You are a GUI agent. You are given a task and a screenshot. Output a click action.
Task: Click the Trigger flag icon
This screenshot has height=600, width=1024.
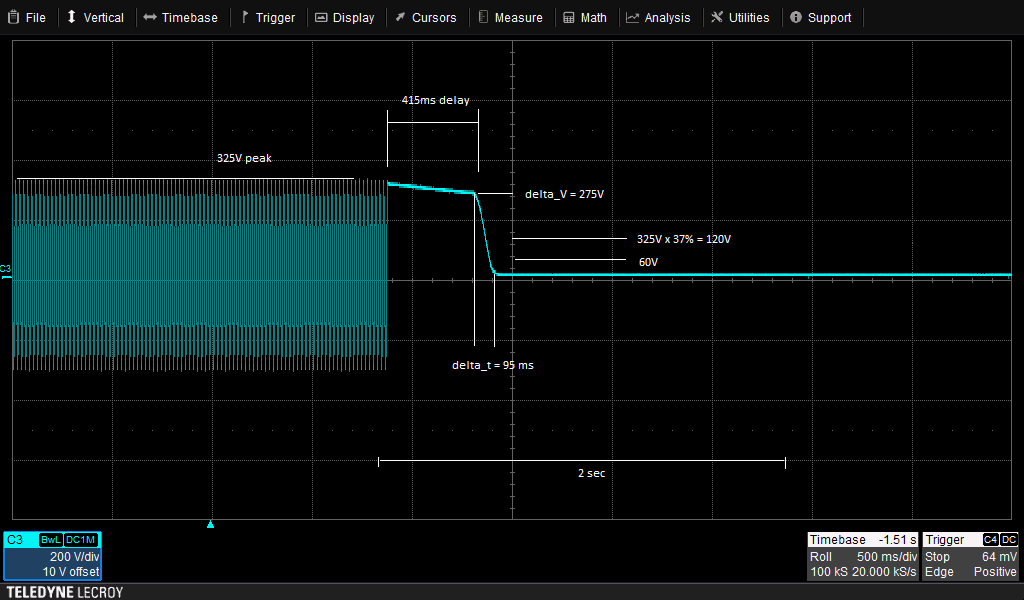pyautogui.click(x=244, y=17)
